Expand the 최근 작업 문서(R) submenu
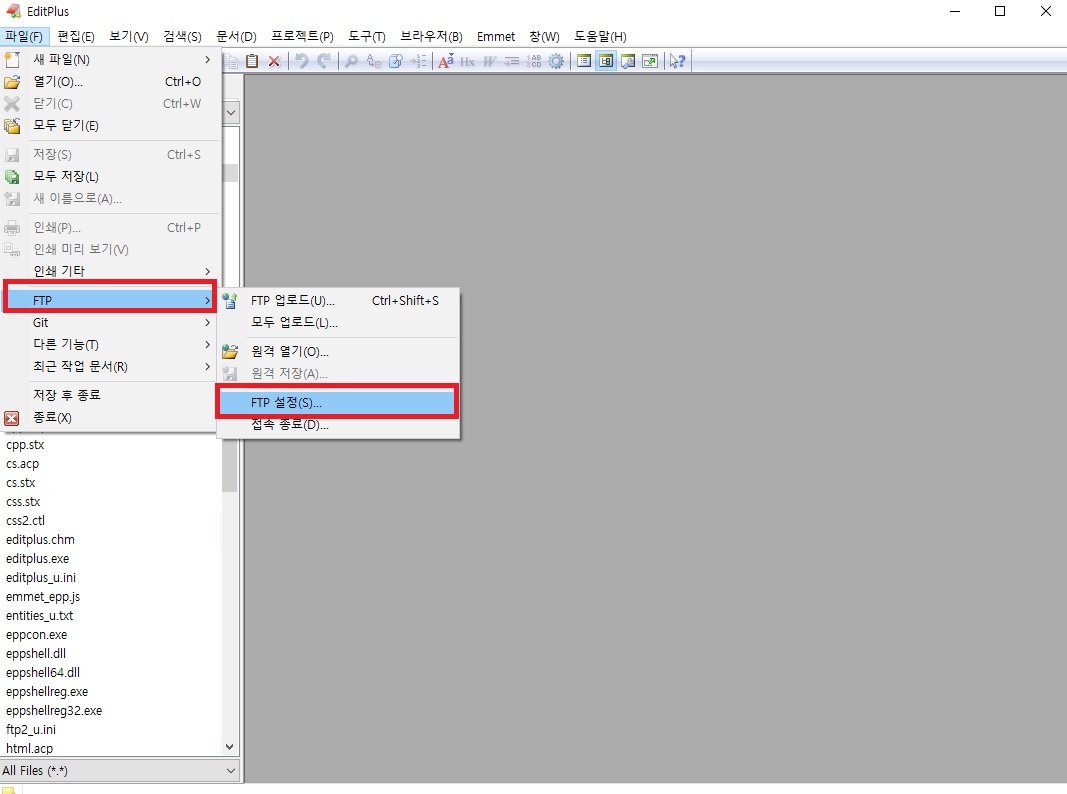The image size is (1067, 794). pyautogui.click(x=110, y=366)
